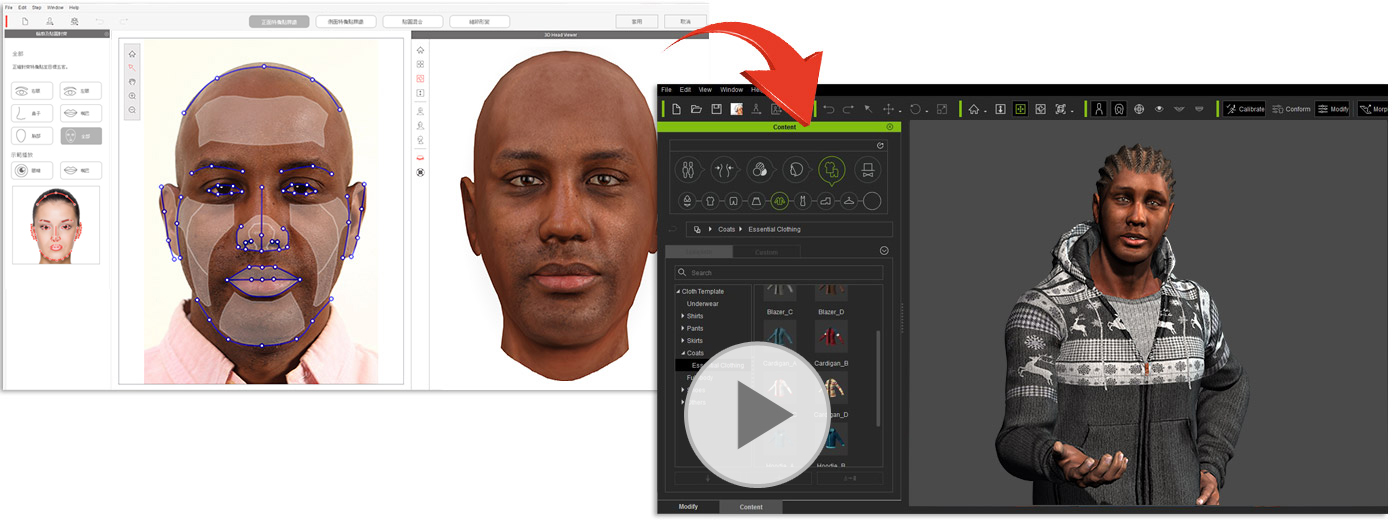Click the Calibrate toolbar button
This screenshot has height=521, width=1394.
coord(1245,109)
